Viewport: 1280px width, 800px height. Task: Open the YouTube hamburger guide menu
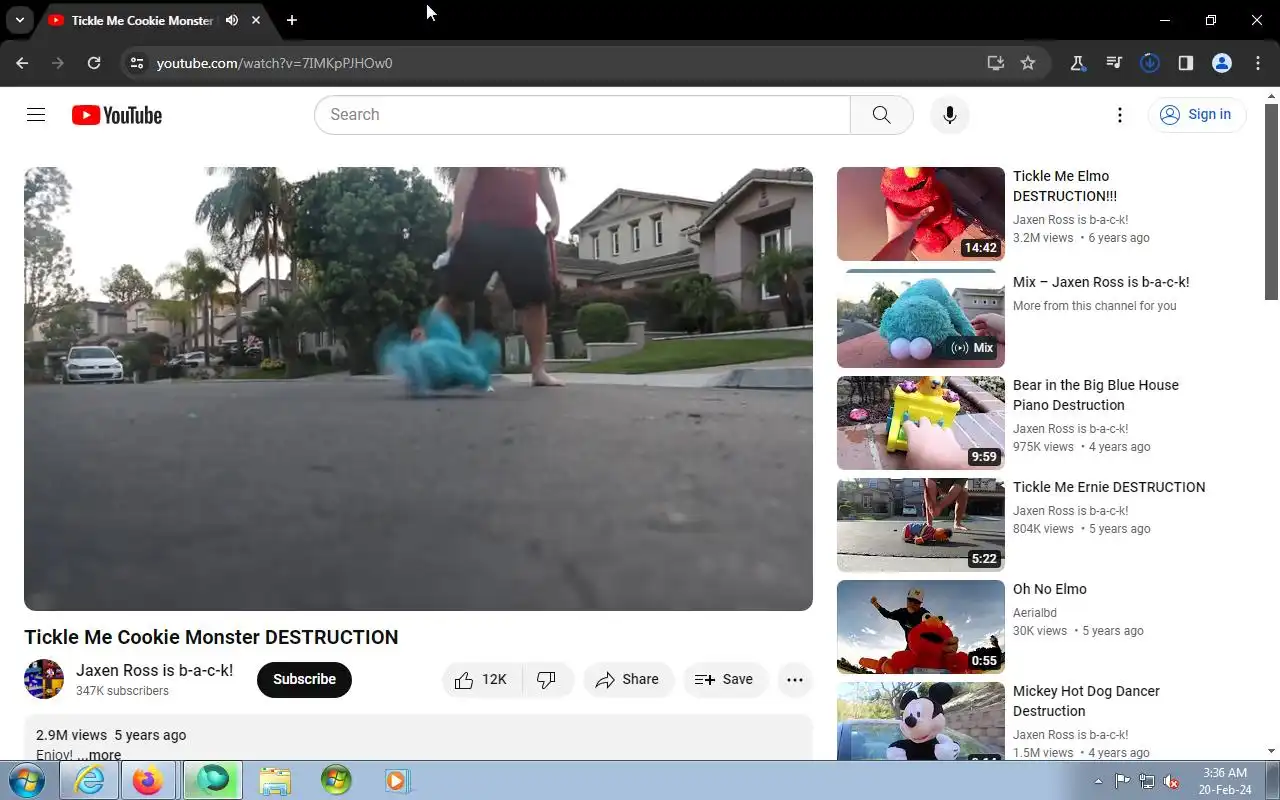(36, 115)
